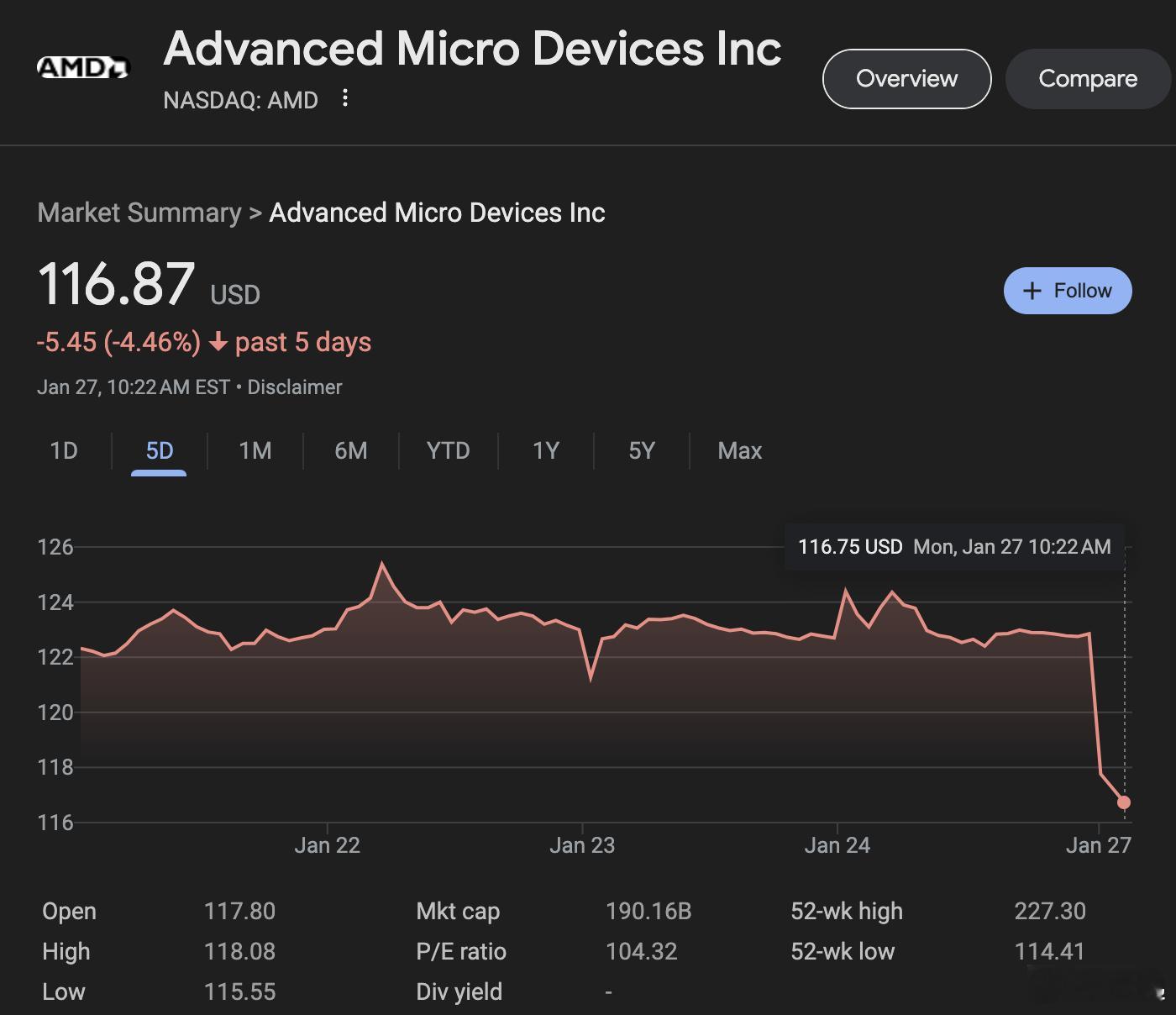The width and height of the screenshot is (1176, 1015).
Task: Click the Jan 22 axis label
Action: click(x=327, y=845)
